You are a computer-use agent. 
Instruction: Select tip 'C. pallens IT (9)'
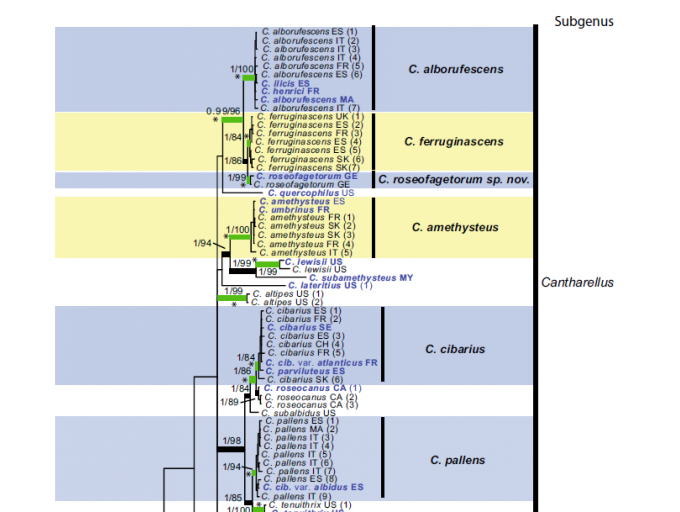click(x=296, y=496)
